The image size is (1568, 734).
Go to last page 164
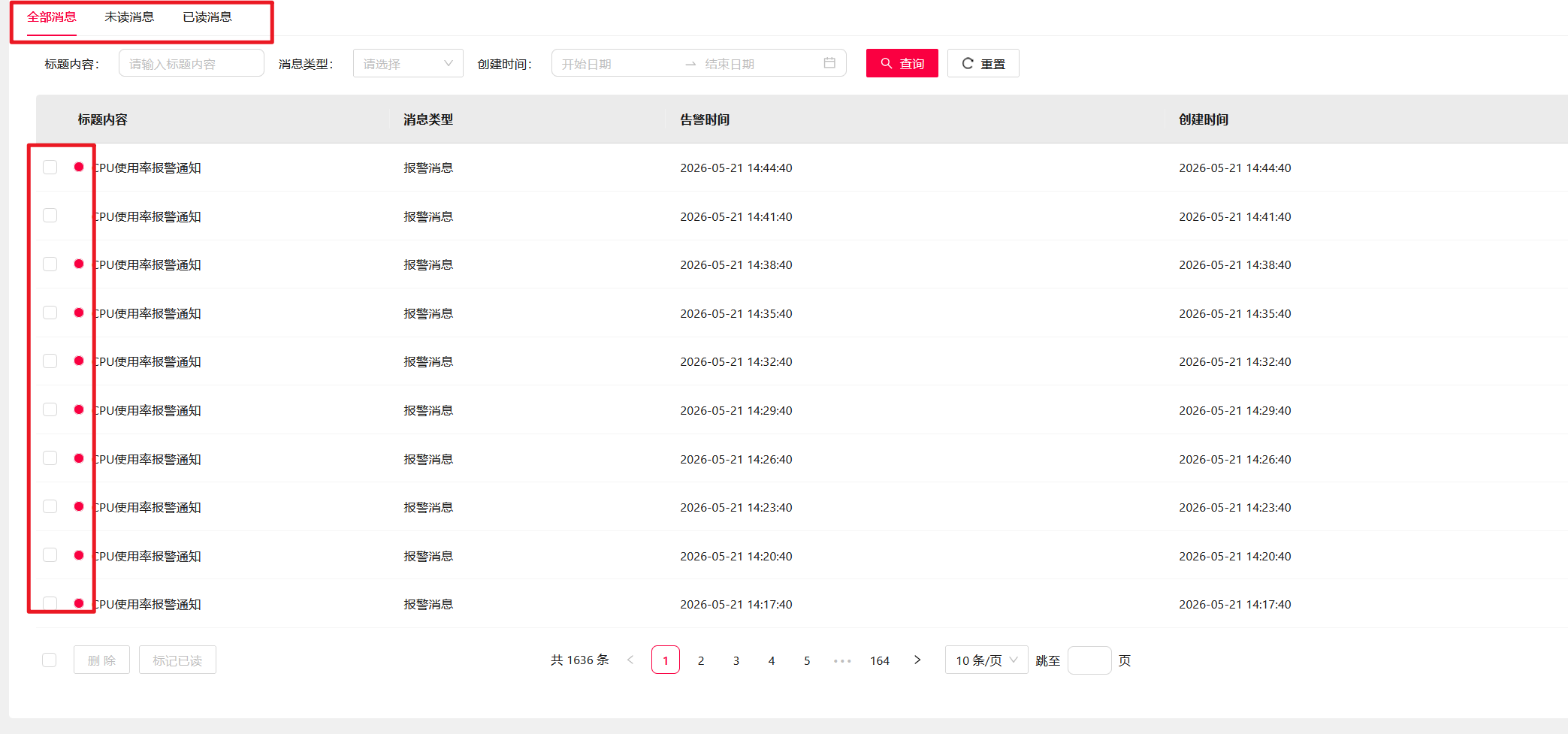click(x=880, y=660)
